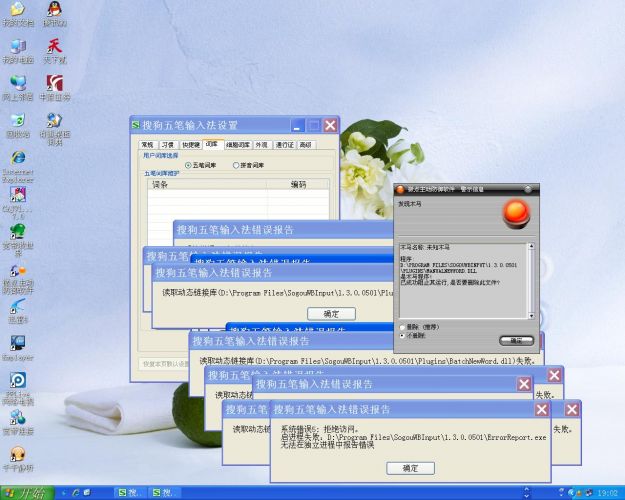Open the 快捷键 tab
Image resolution: width=625 pixels, height=500 pixels.
coord(191,145)
